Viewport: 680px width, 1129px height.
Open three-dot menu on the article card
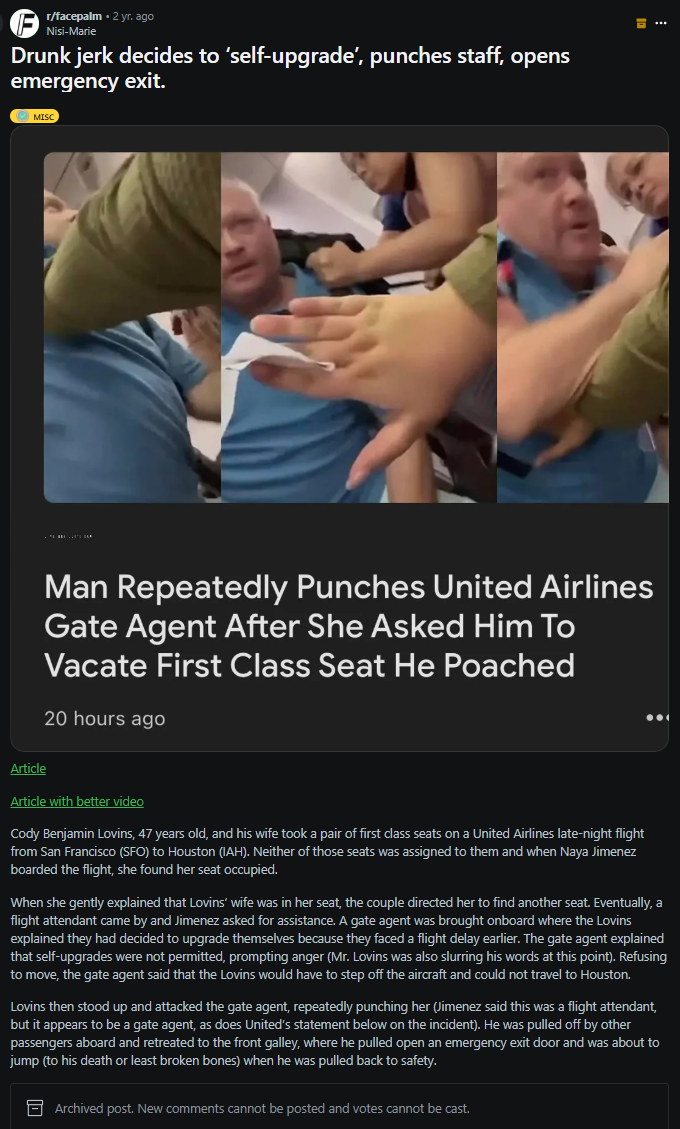pos(658,718)
